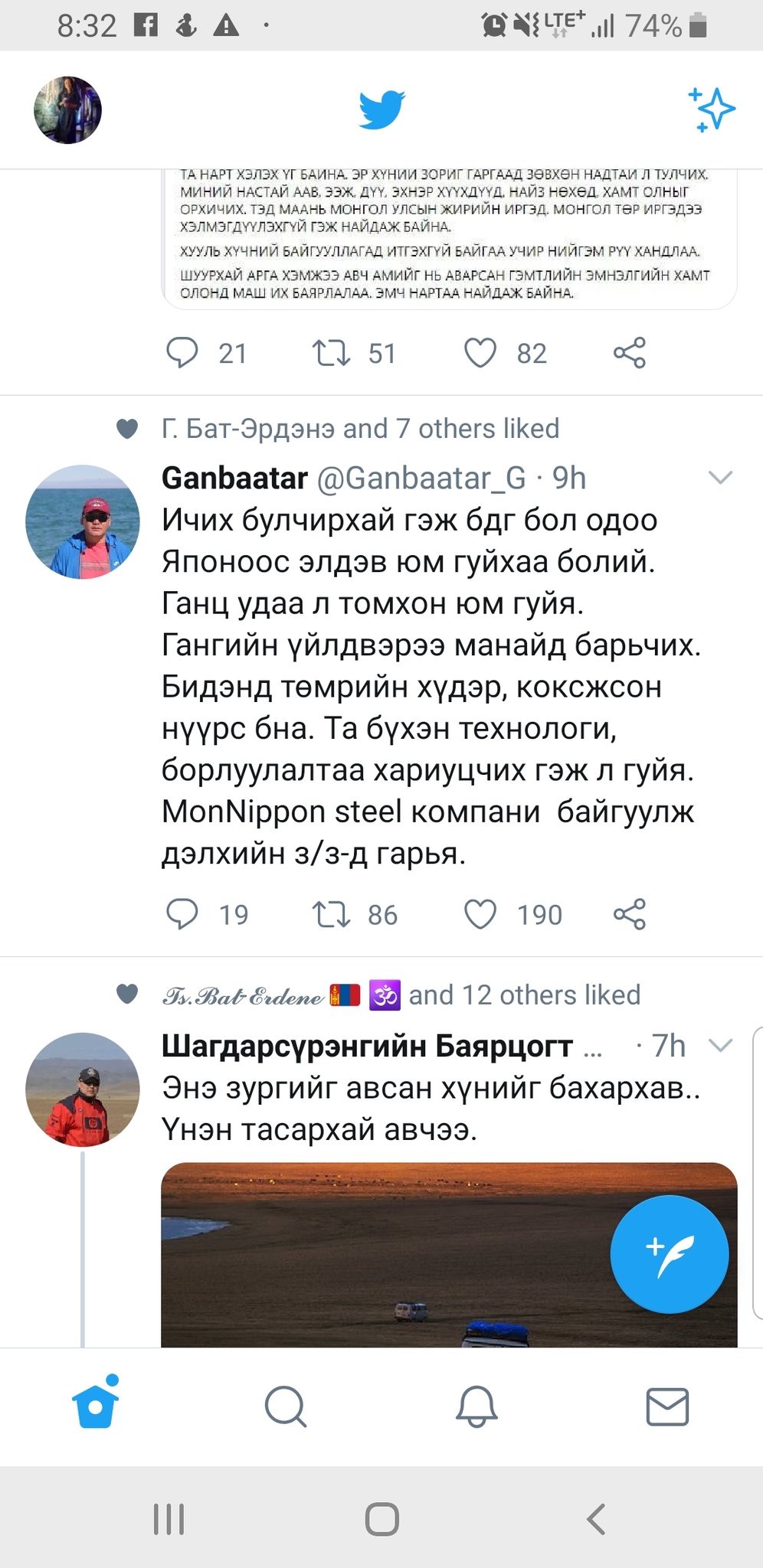Open @Ganbaatar_G profile link
The width and height of the screenshot is (763, 1568).
pos(421,478)
